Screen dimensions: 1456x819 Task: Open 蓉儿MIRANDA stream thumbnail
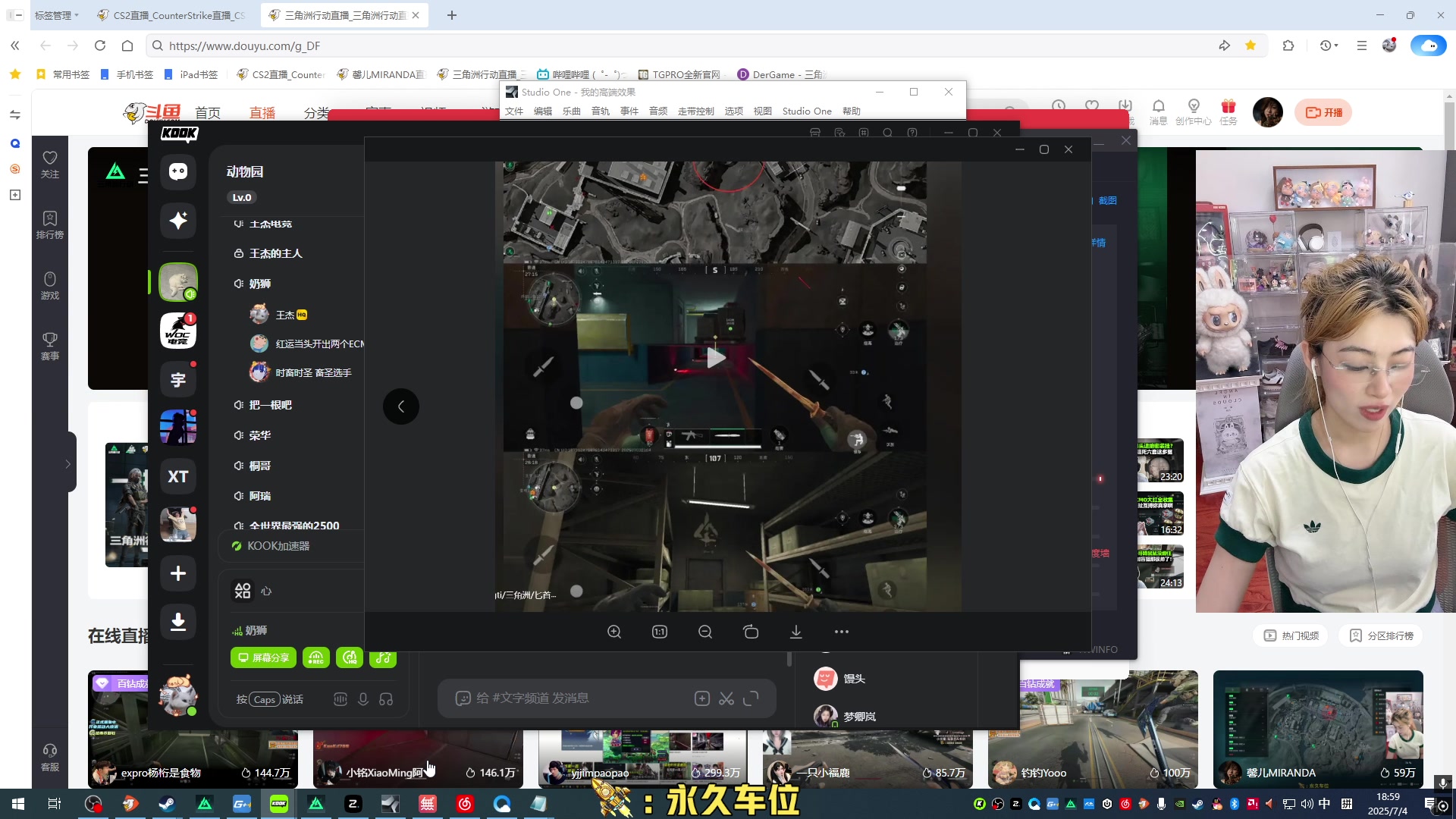coord(1318,729)
